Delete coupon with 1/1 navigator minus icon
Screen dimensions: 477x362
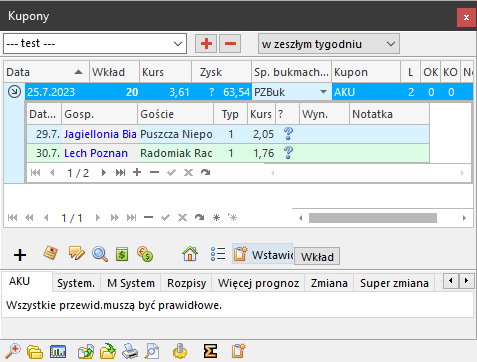click(x=148, y=218)
